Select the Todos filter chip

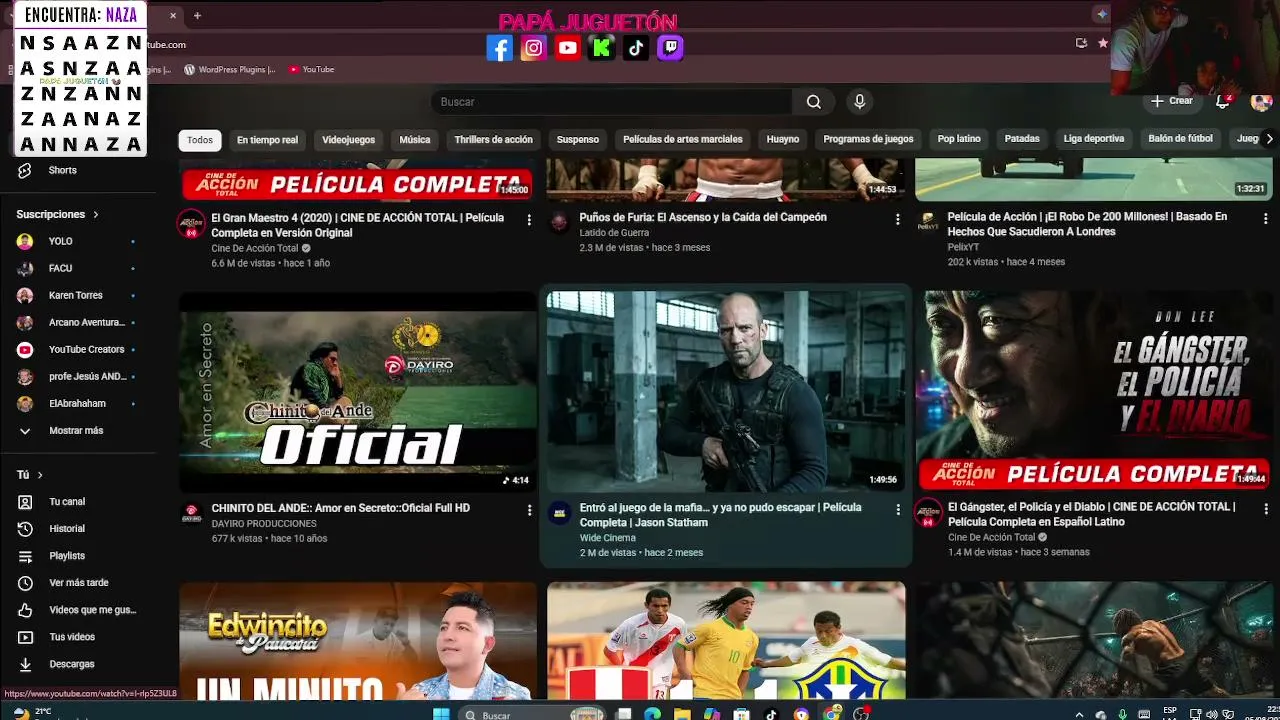[200, 140]
